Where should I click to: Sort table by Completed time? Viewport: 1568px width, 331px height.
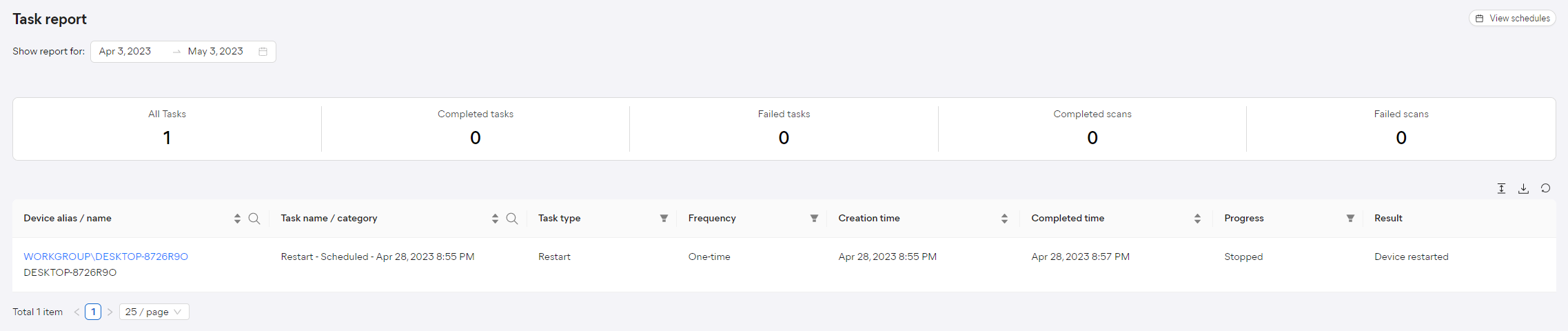tap(1197, 219)
